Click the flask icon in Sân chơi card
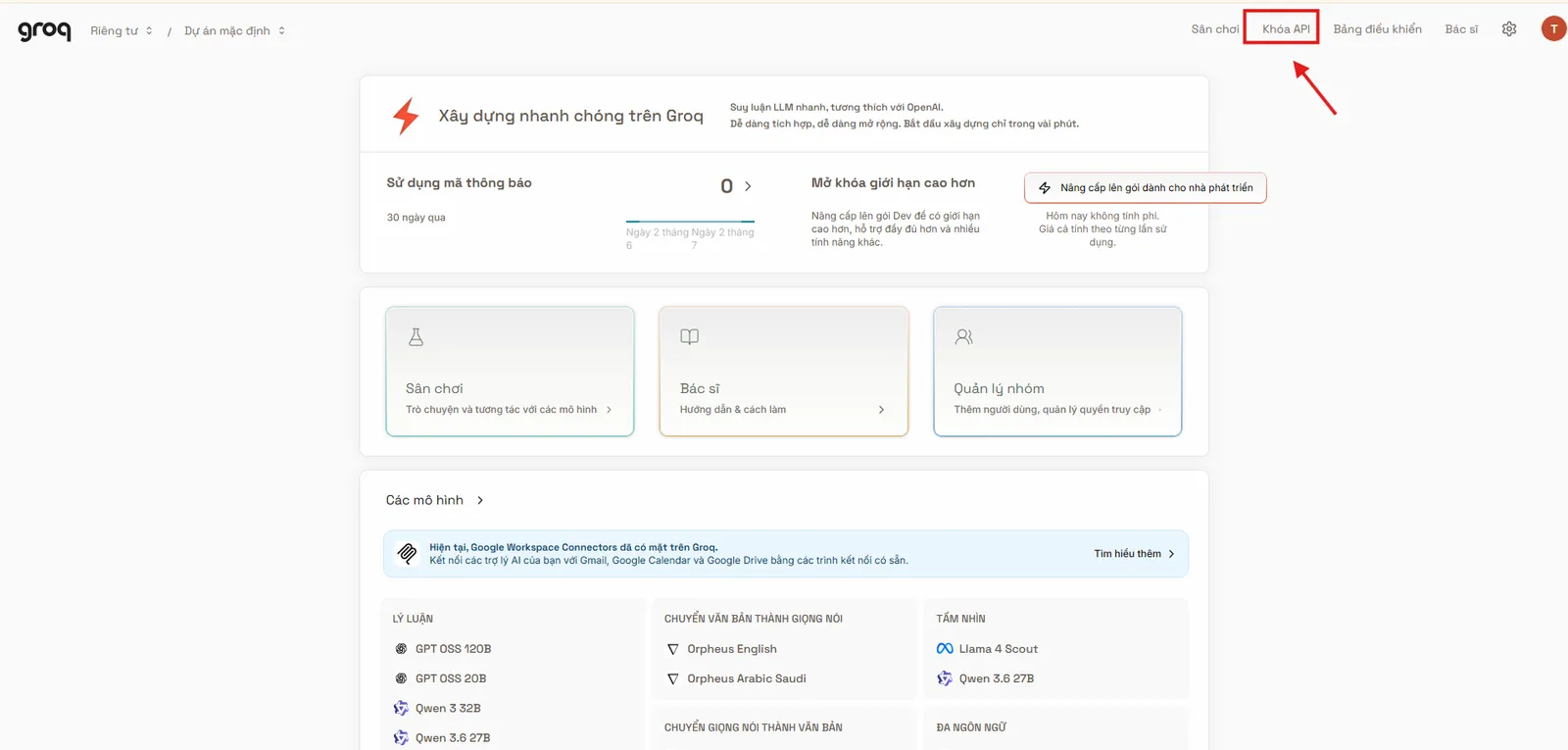The image size is (1568, 750). click(416, 337)
